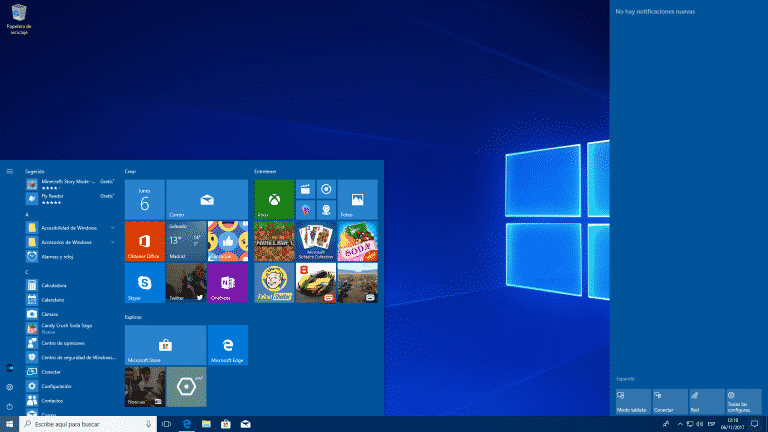The height and width of the screenshot is (432, 768).
Task: Open the Madrid weather tile
Action: pyautogui.click(x=186, y=241)
